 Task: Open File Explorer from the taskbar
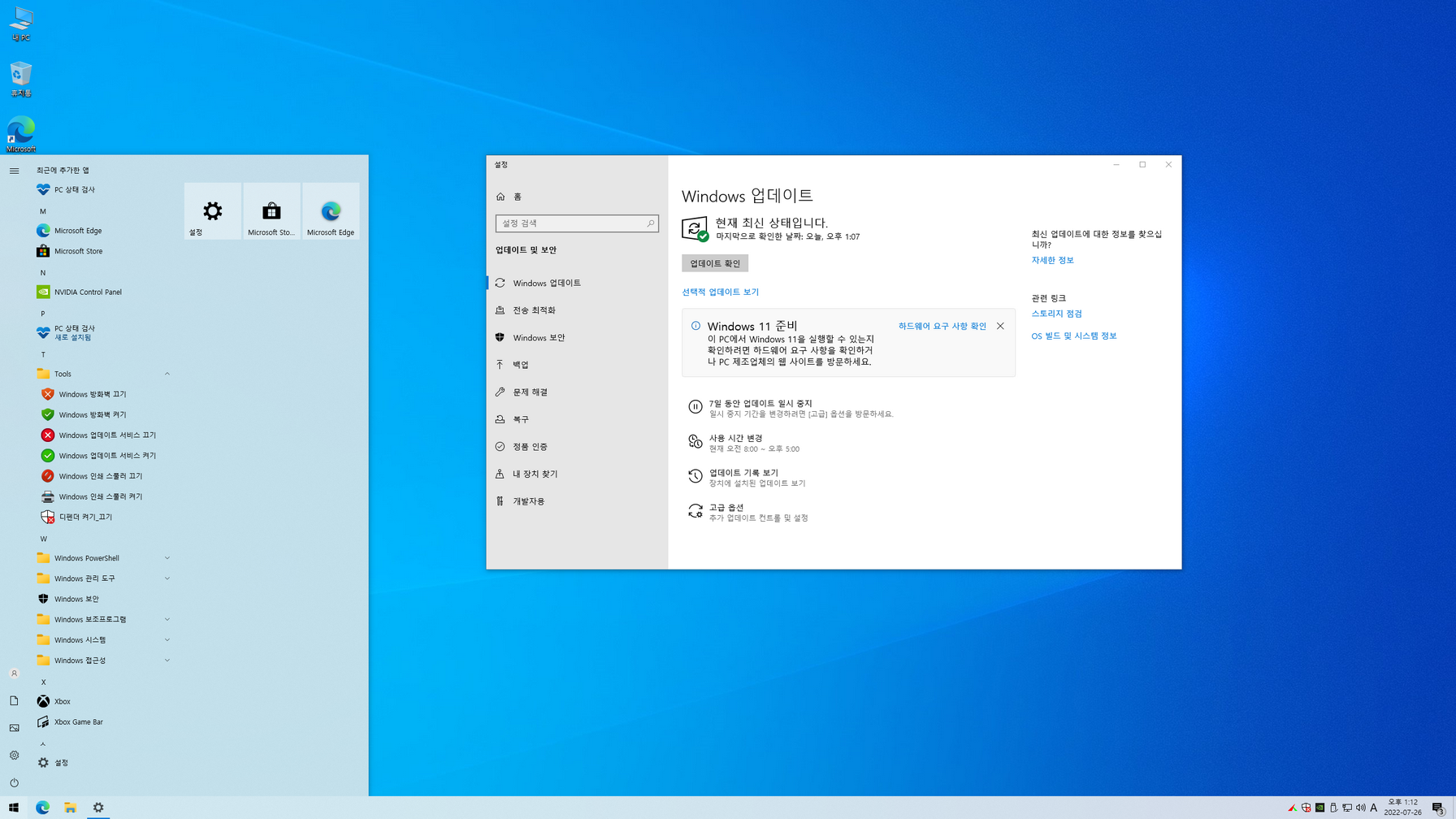pyautogui.click(x=71, y=808)
